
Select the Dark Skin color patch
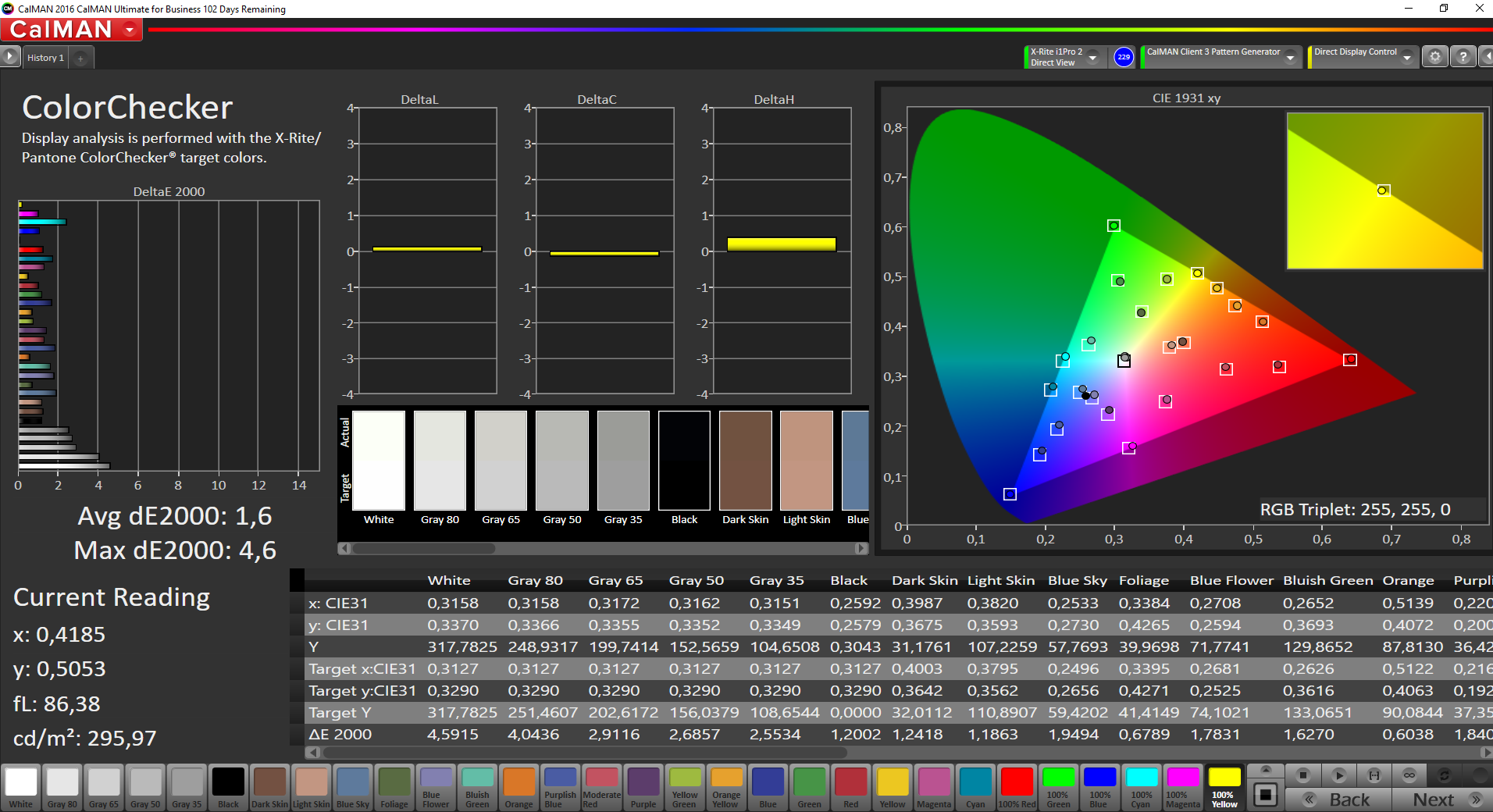(269, 787)
